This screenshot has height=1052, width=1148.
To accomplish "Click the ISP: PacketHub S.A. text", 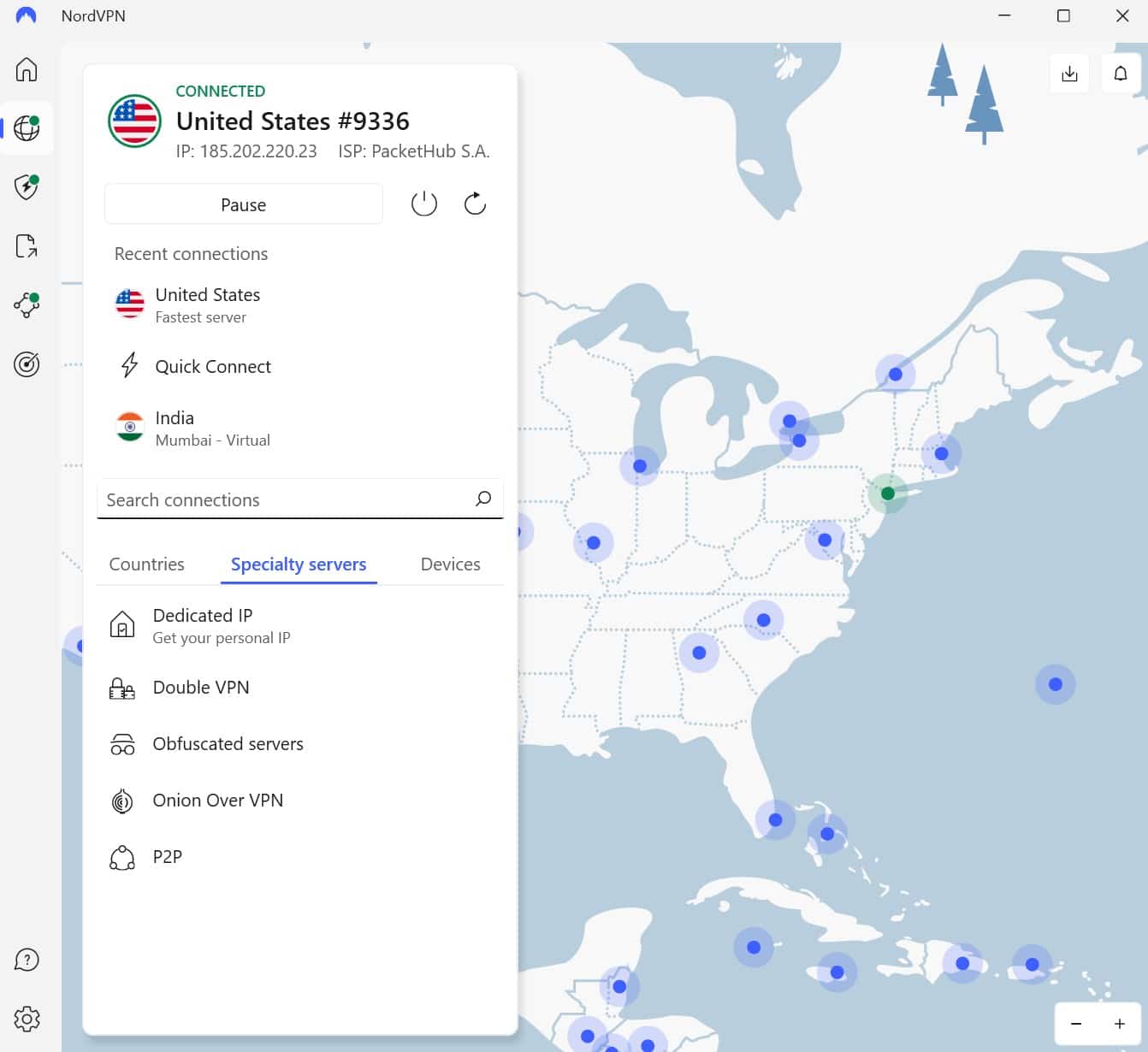I will pos(414,151).
